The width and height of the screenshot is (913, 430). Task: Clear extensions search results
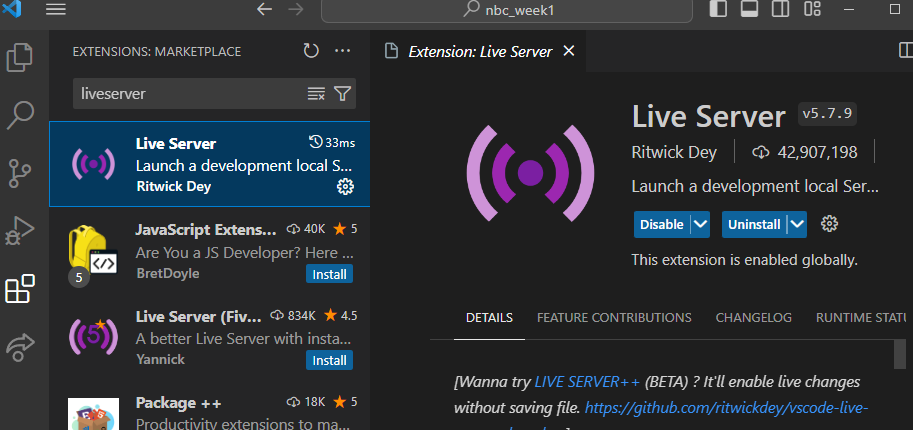coord(316,93)
